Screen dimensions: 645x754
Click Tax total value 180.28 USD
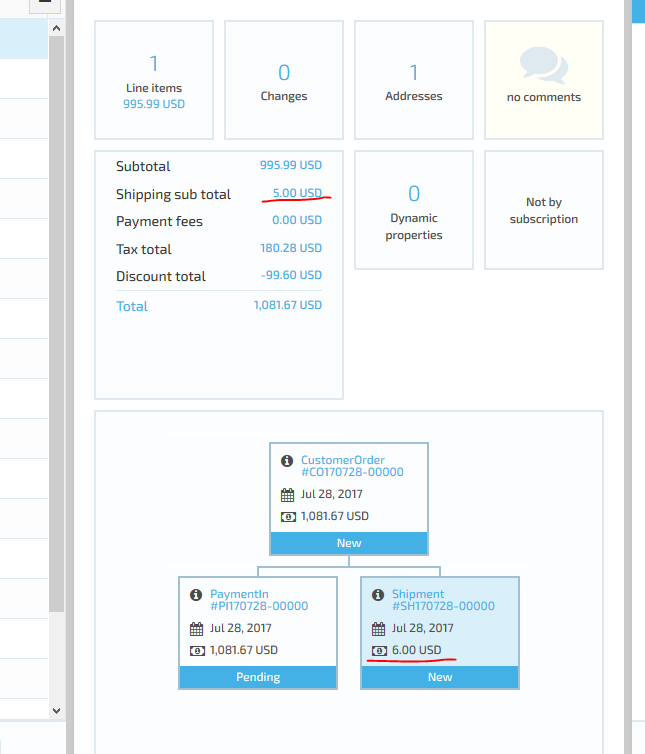[291, 248]
